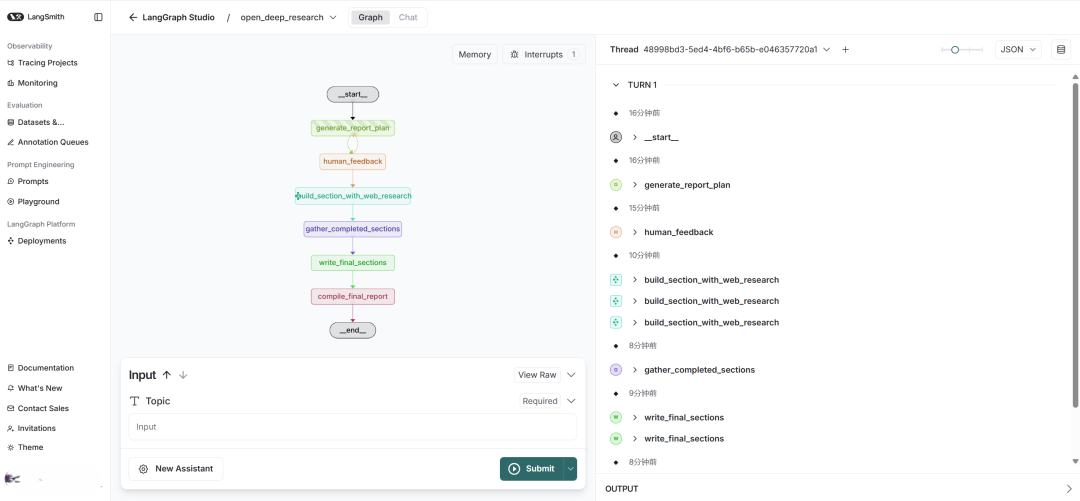Collapse Input panel with chevron beside View Raw
Viewport: 1080px width, 501px height.
pos(571,375)
